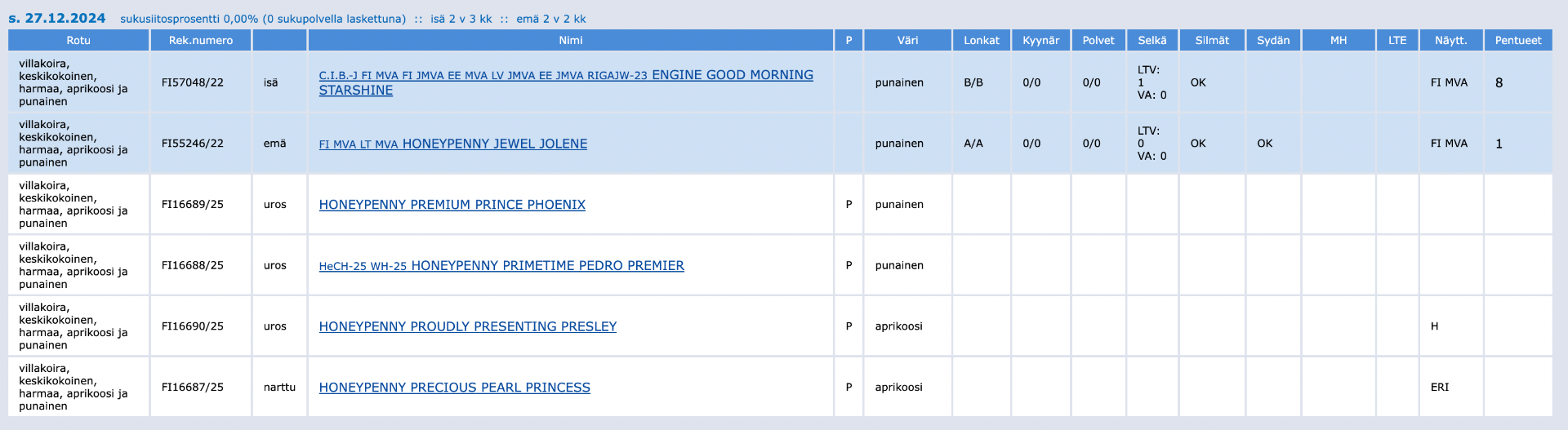Click the Sydän column header
This screenshot has height=430, width=1568.
click(1273, 40)
